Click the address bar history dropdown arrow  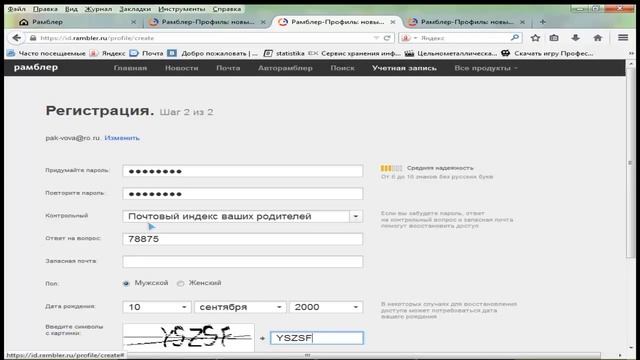(376, 38)
